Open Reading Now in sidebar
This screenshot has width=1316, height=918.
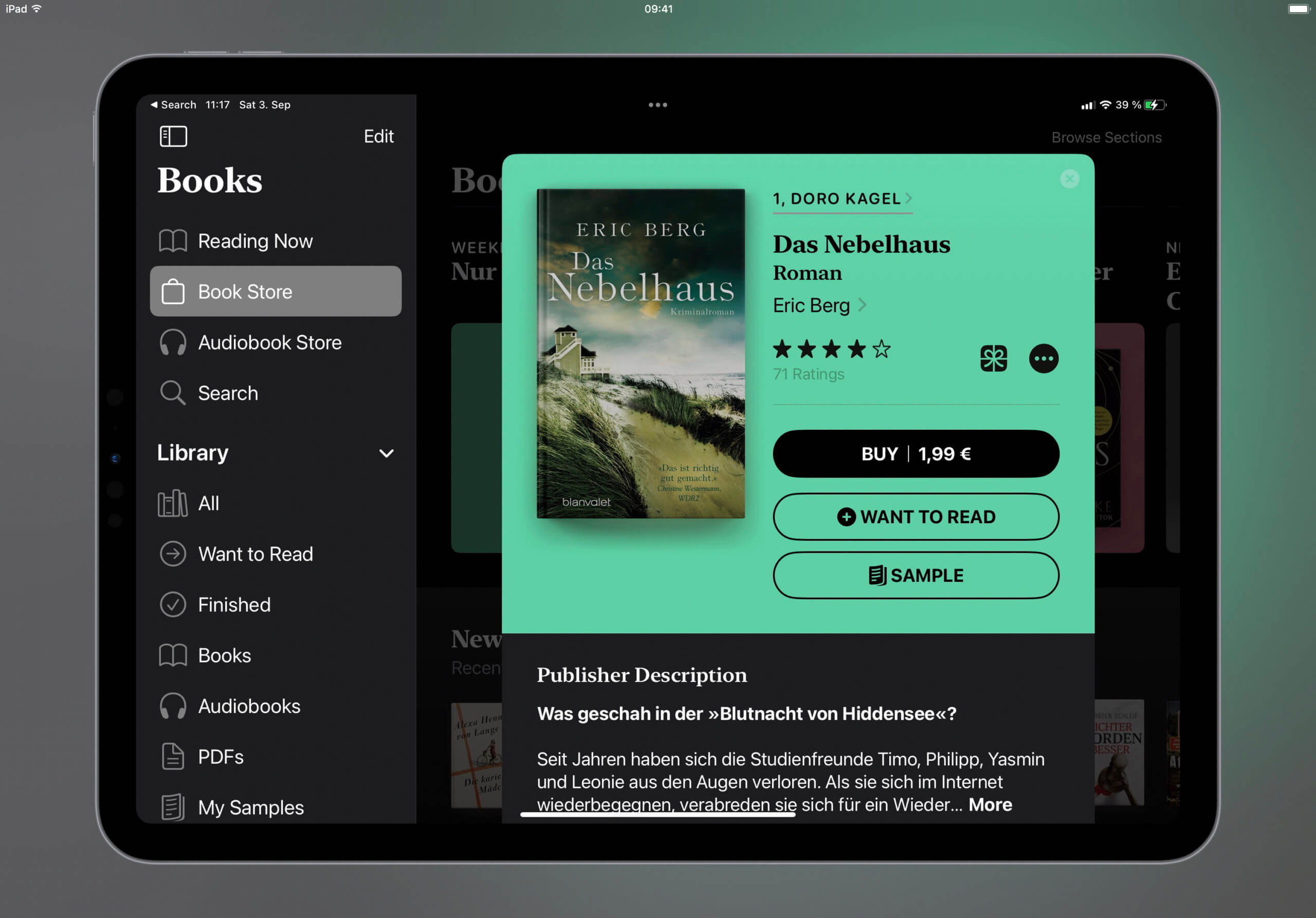[275, 241]
